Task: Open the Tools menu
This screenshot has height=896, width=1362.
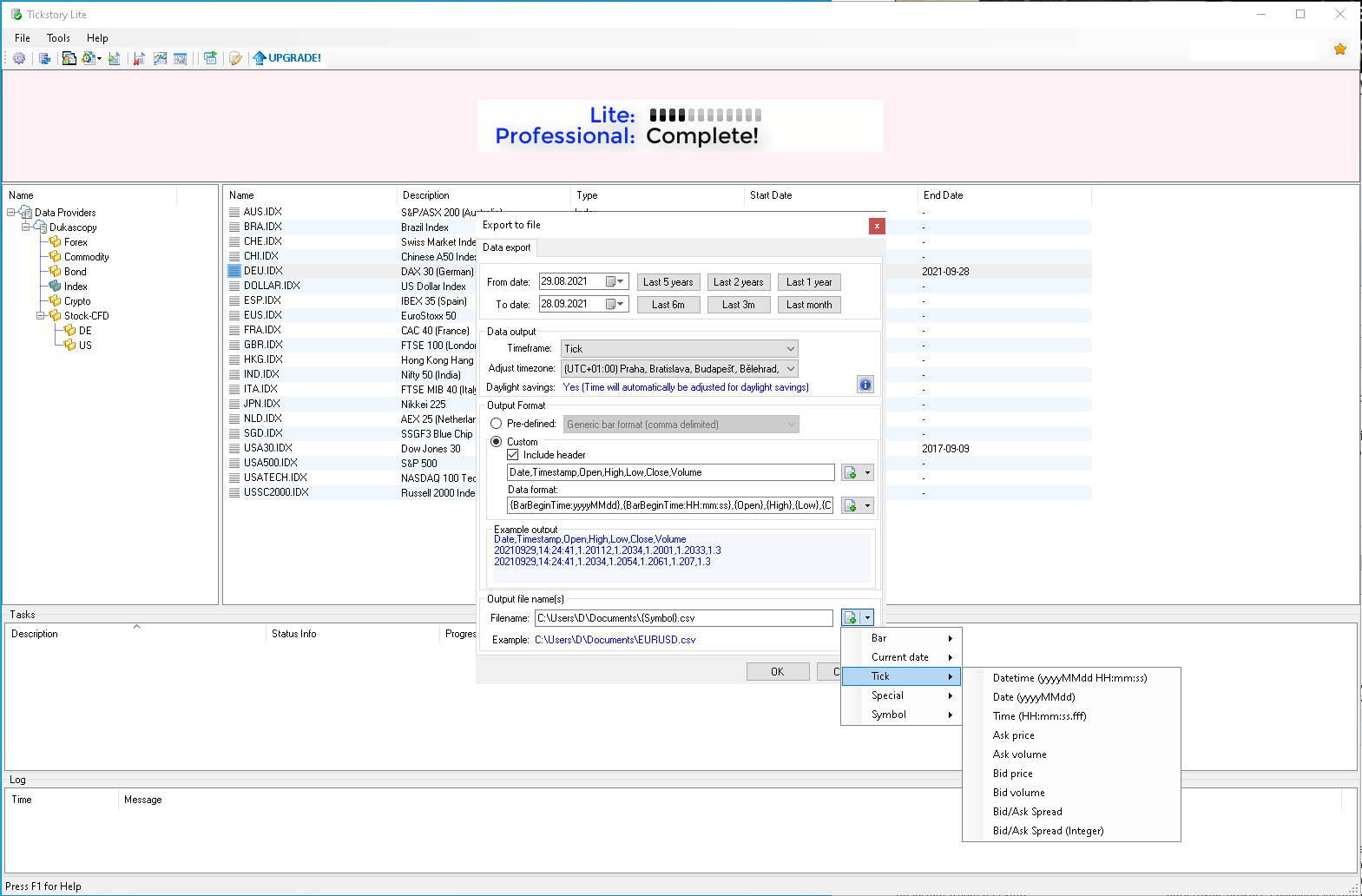Action: point(58,38)
